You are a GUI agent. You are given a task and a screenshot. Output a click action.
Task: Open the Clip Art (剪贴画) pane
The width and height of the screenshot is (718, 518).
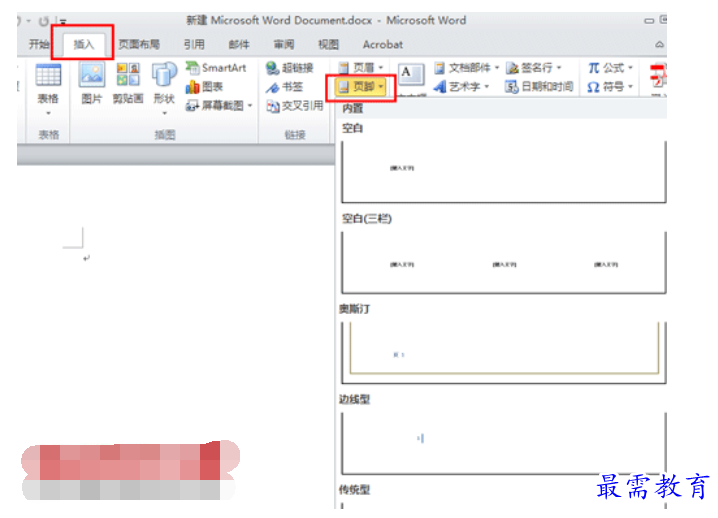[128, 84]
